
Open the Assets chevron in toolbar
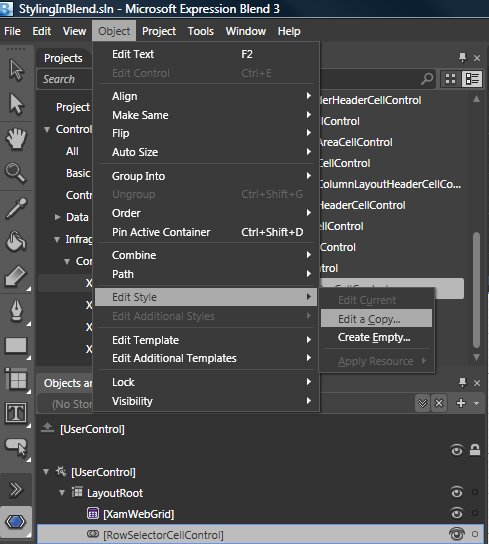[x=16, y=489]
